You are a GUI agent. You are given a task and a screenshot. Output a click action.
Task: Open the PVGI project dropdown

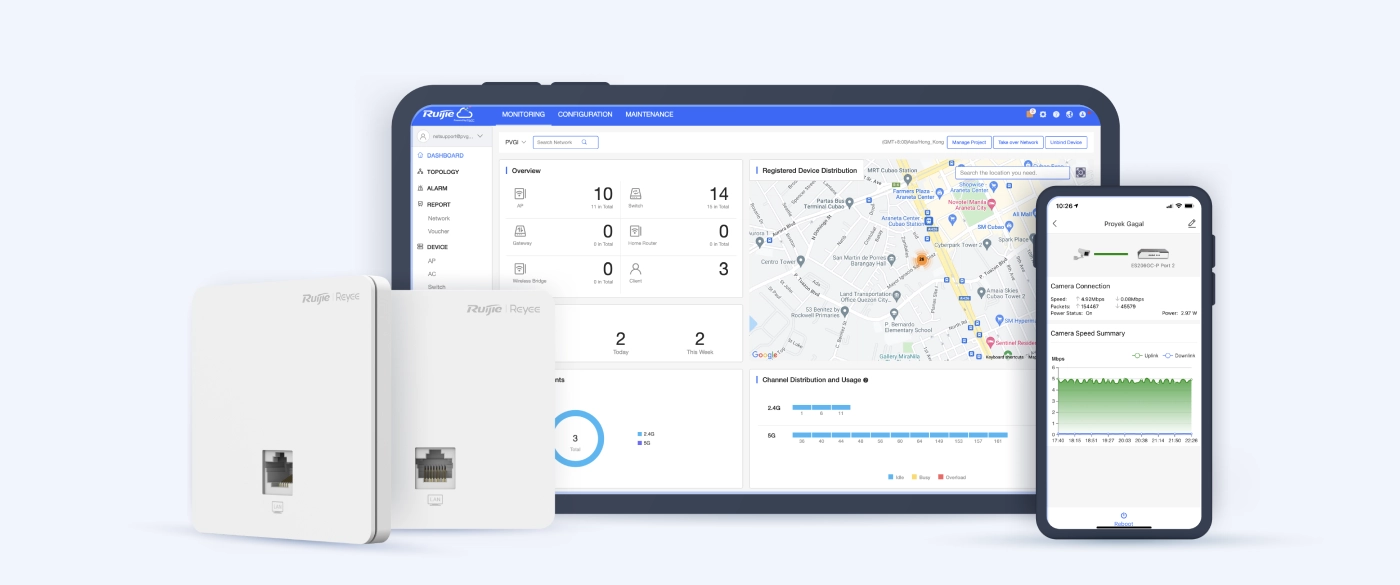pos(515,142)
